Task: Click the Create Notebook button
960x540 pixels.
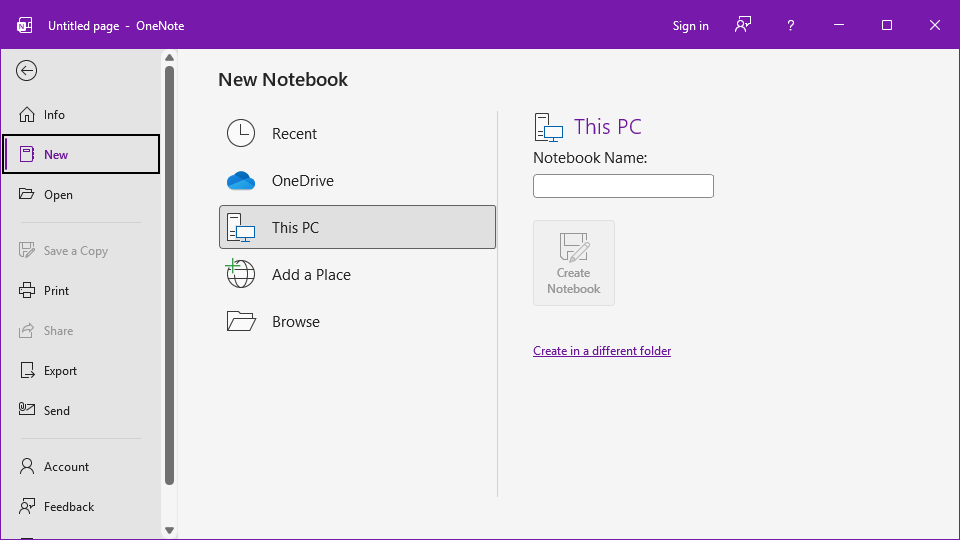Action: (x=574, y=263)
